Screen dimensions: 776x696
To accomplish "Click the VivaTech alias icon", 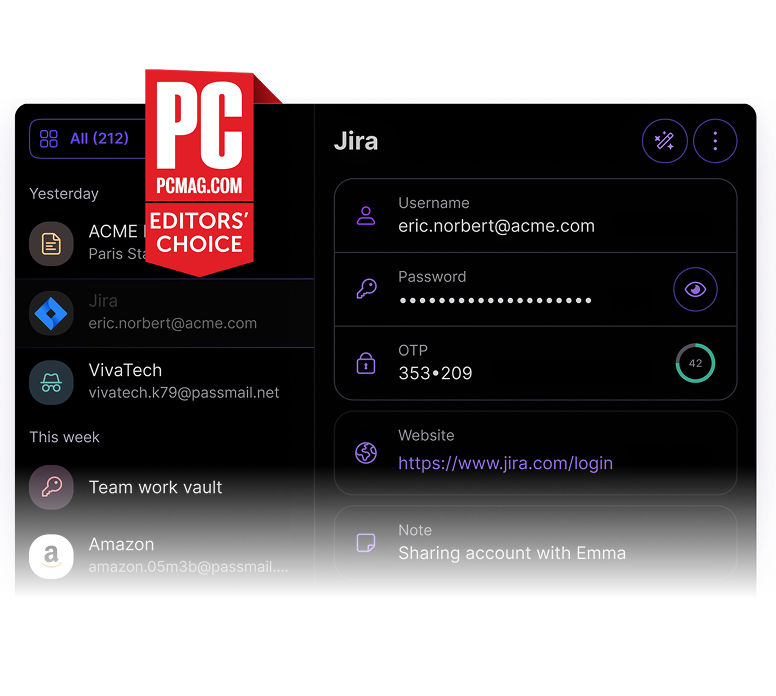I will click(51, 382).
